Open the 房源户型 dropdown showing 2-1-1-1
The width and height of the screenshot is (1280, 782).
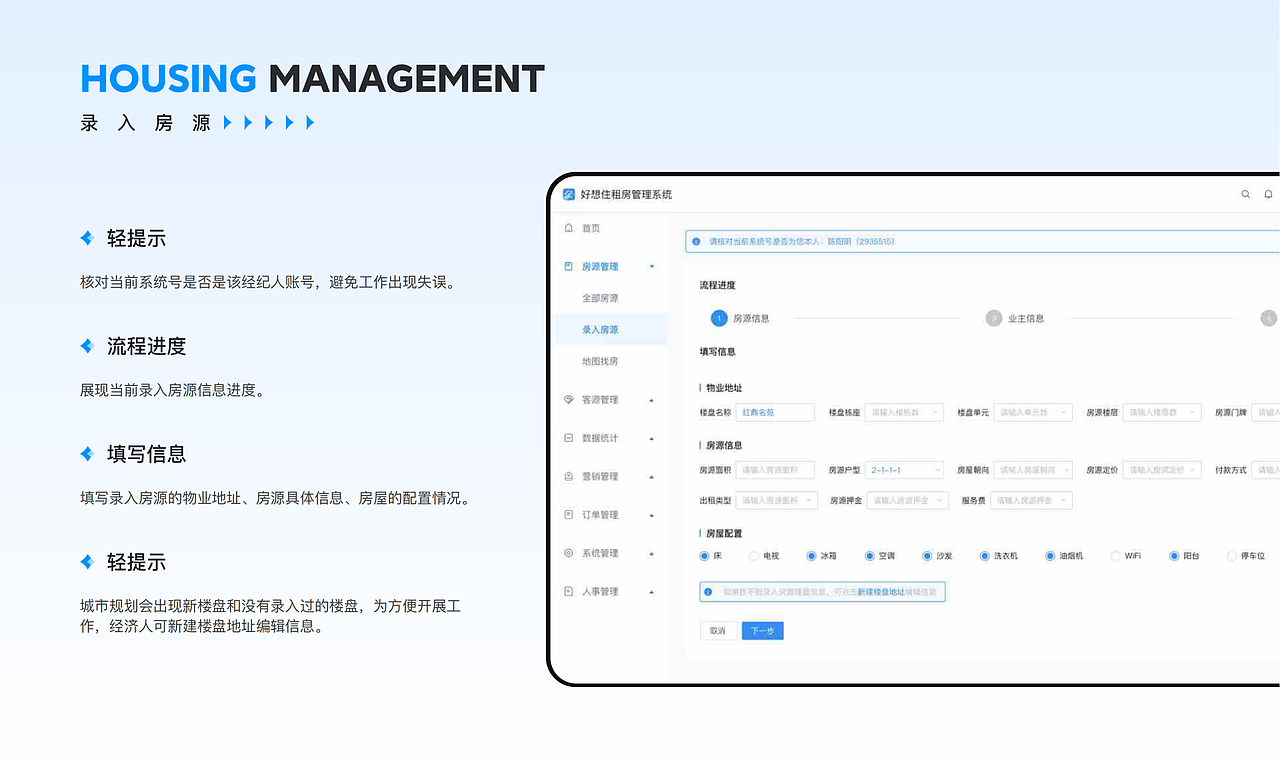coord(904,470)
